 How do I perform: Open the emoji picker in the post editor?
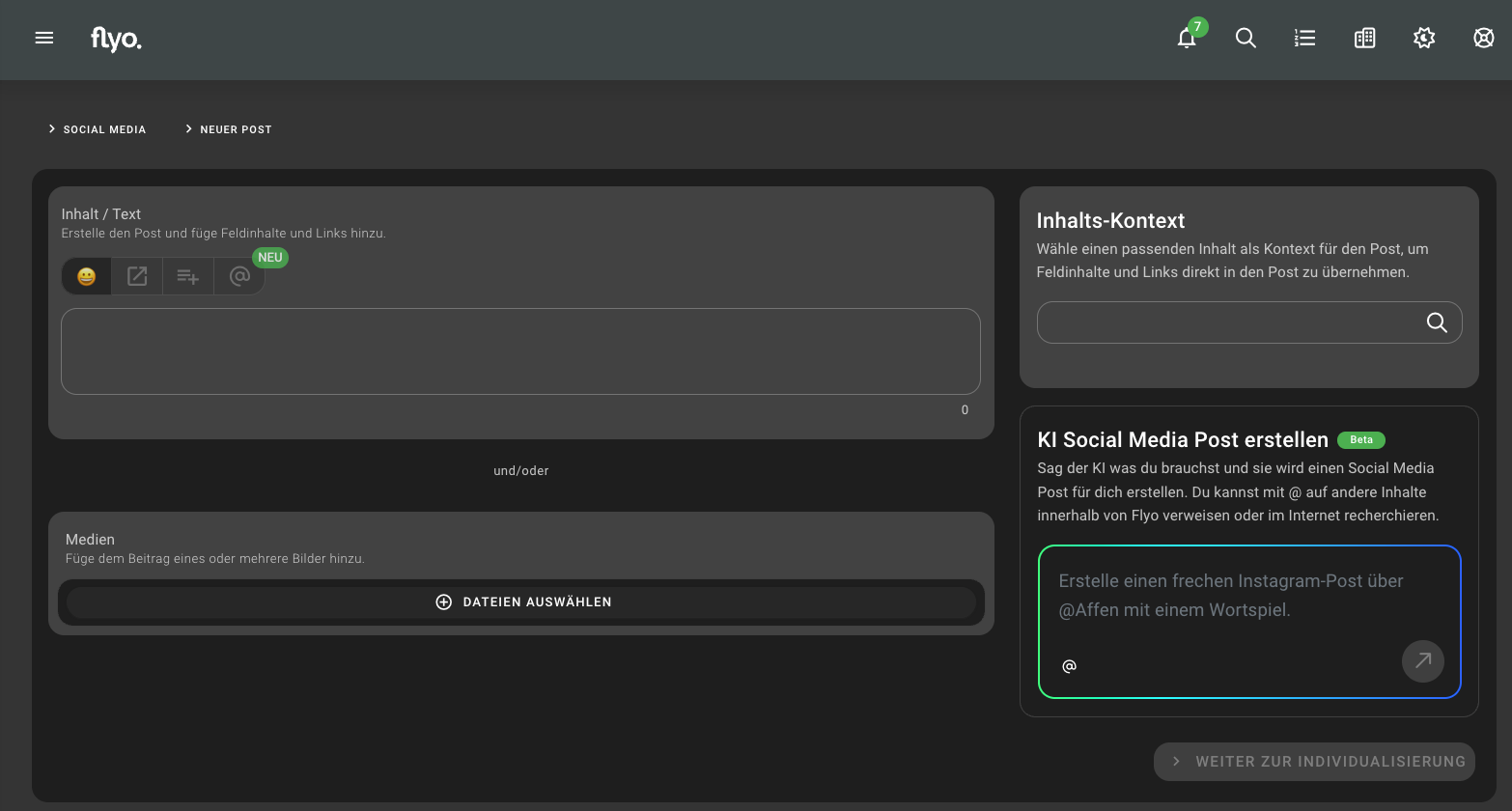[x=86, y=276]
